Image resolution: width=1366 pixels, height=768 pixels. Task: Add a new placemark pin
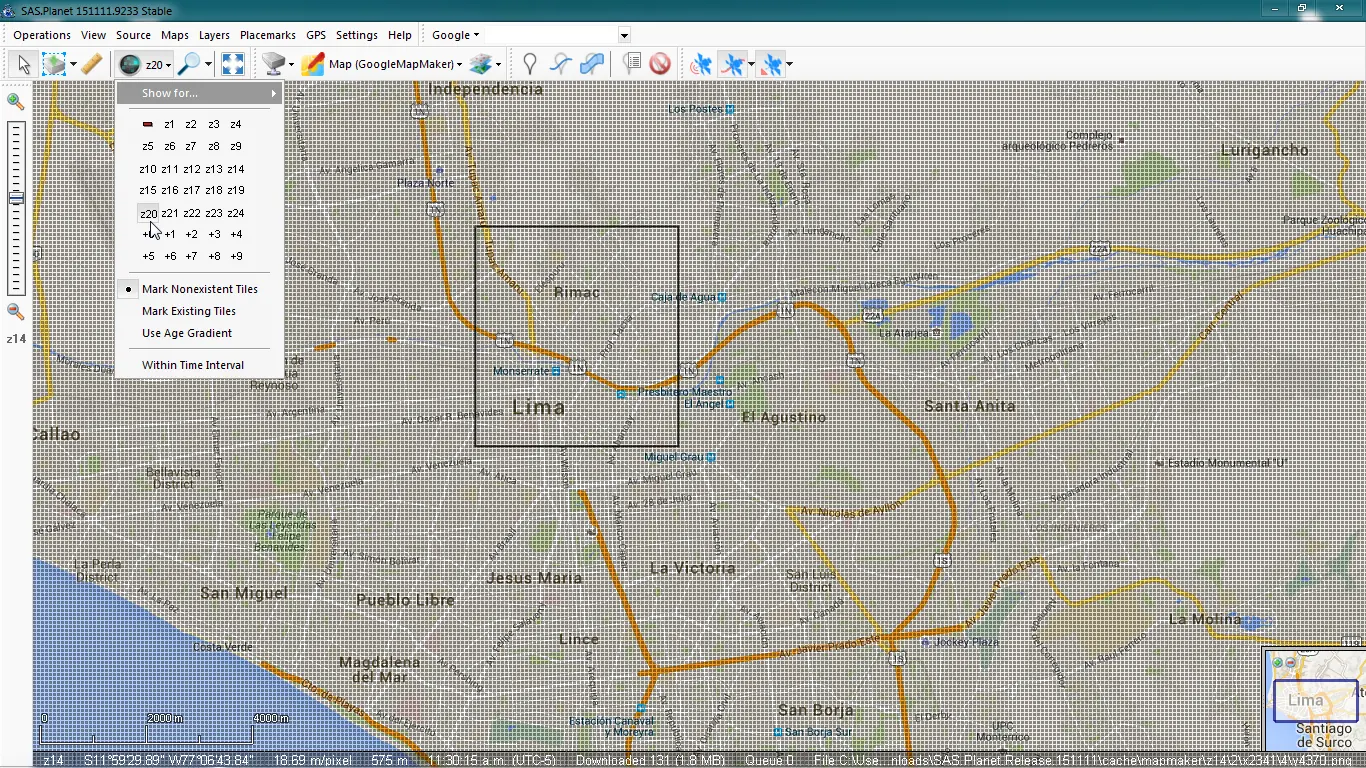(529, 64)
